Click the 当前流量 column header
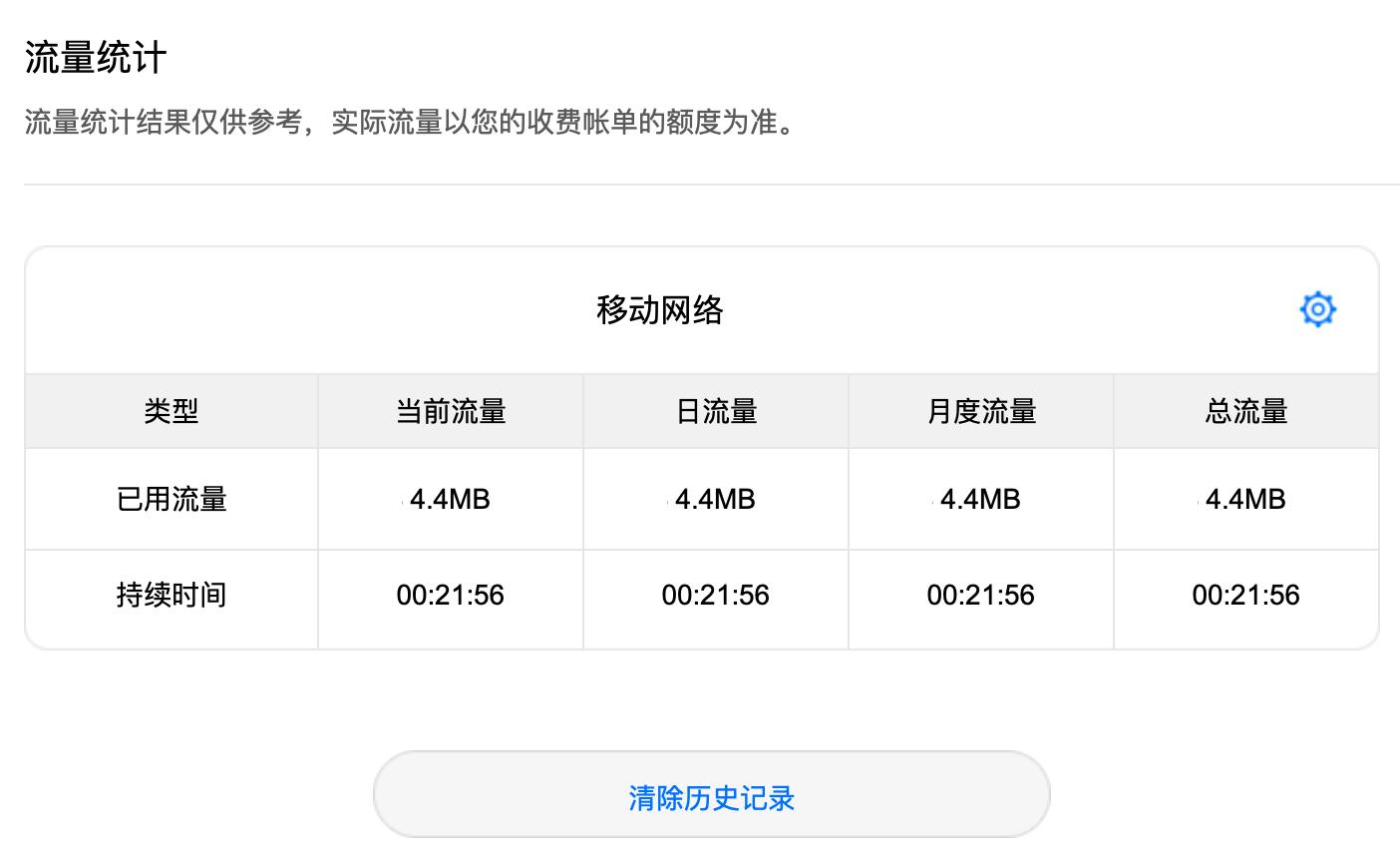The image size is (1400, 856). [x=450, y=411]
